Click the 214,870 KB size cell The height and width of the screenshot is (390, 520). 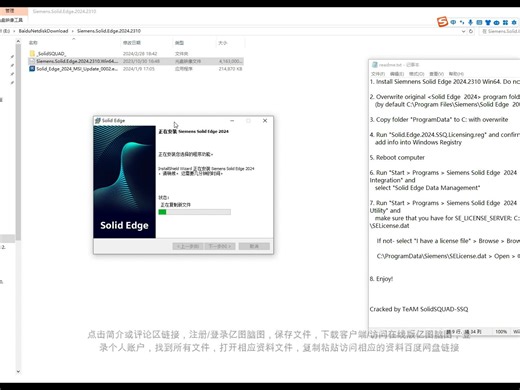tap(230, 69)
